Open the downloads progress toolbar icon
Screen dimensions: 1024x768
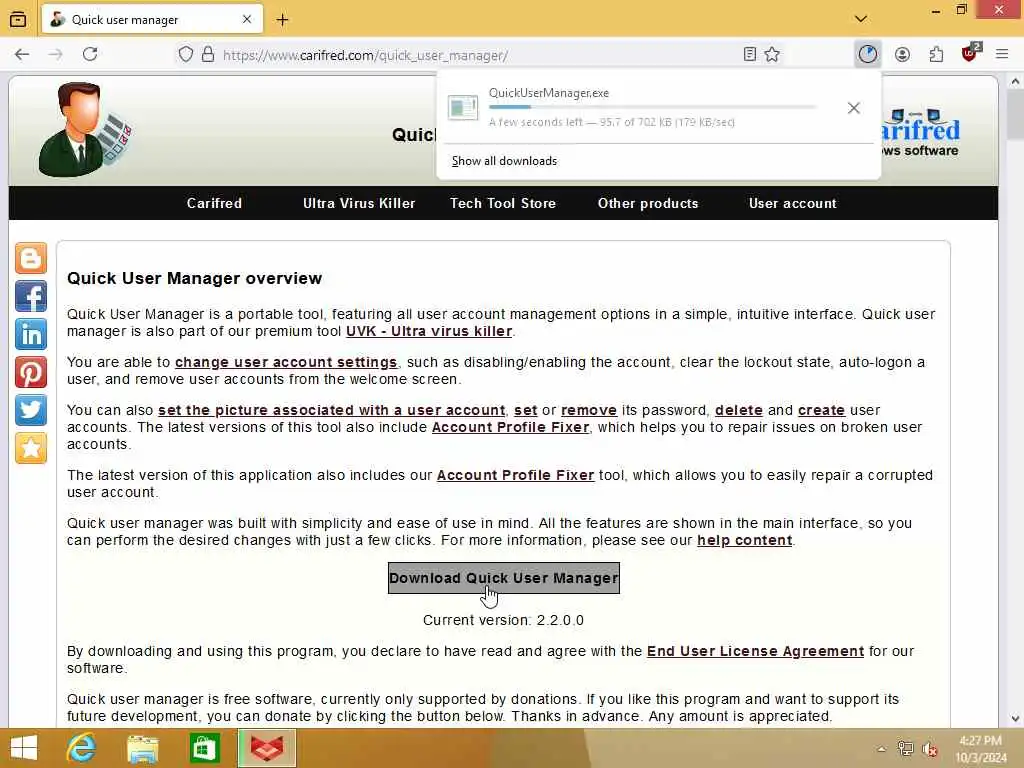pos(867,55)
